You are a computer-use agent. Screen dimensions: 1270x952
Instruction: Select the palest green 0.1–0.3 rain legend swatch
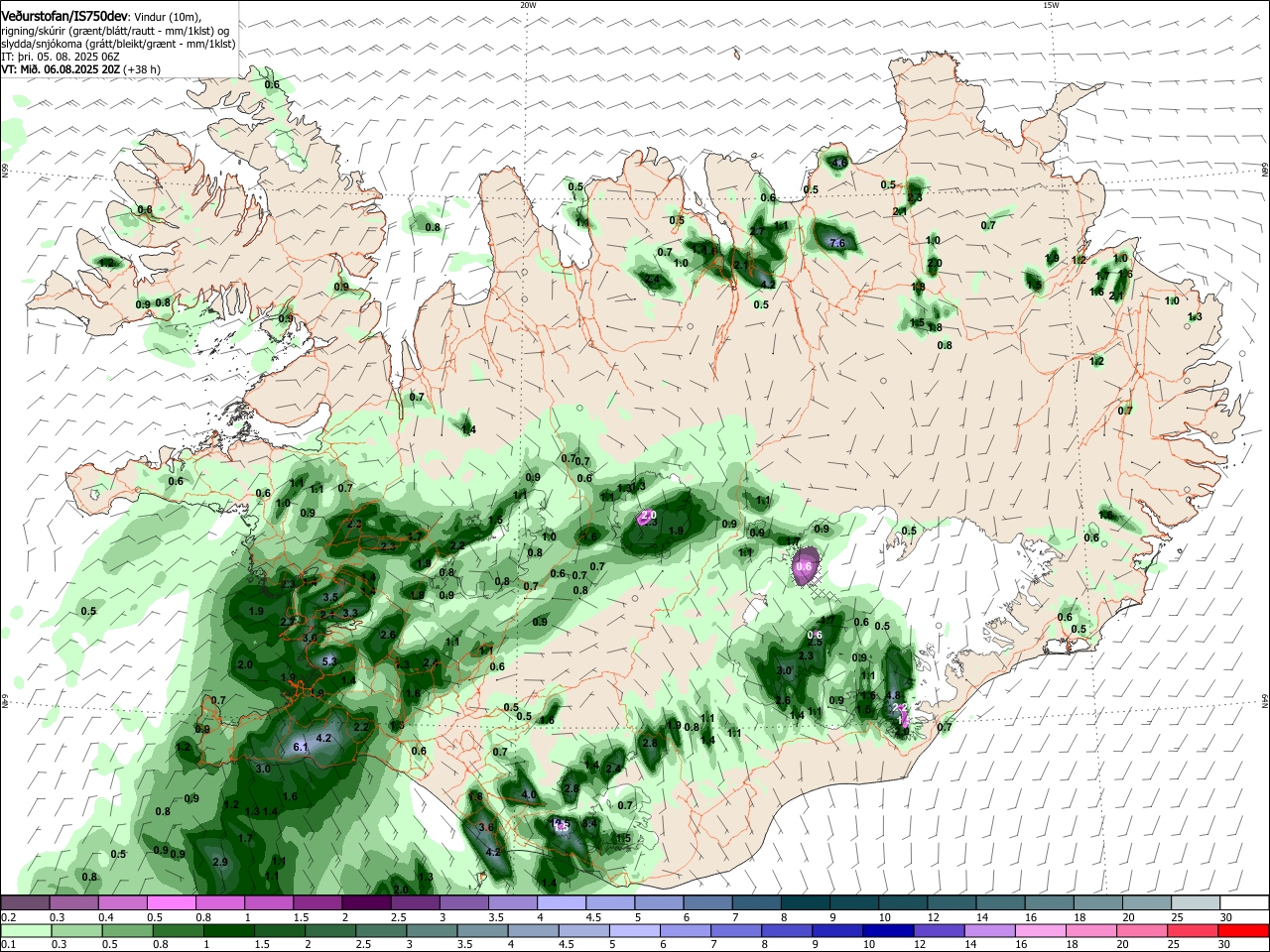click(x=25, y=930)
